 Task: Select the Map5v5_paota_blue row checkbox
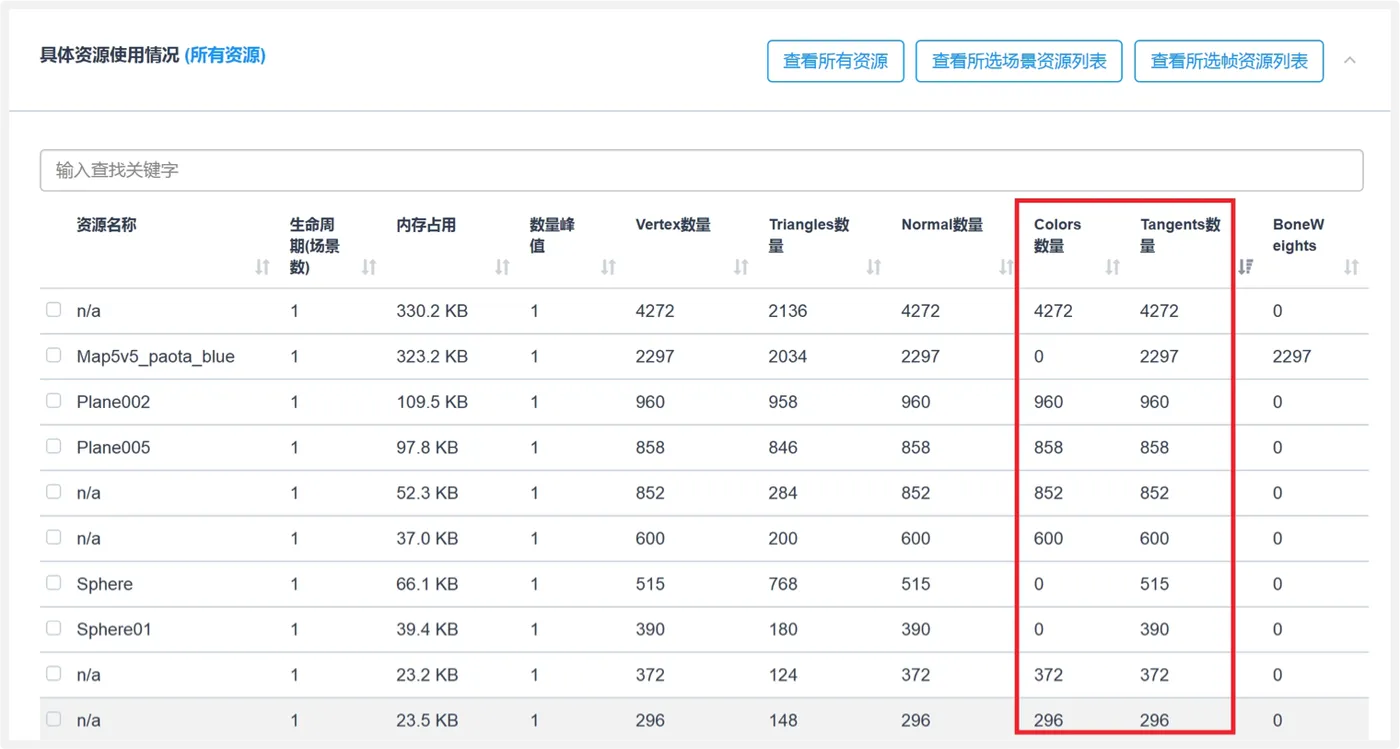click(x=54, y=355)
